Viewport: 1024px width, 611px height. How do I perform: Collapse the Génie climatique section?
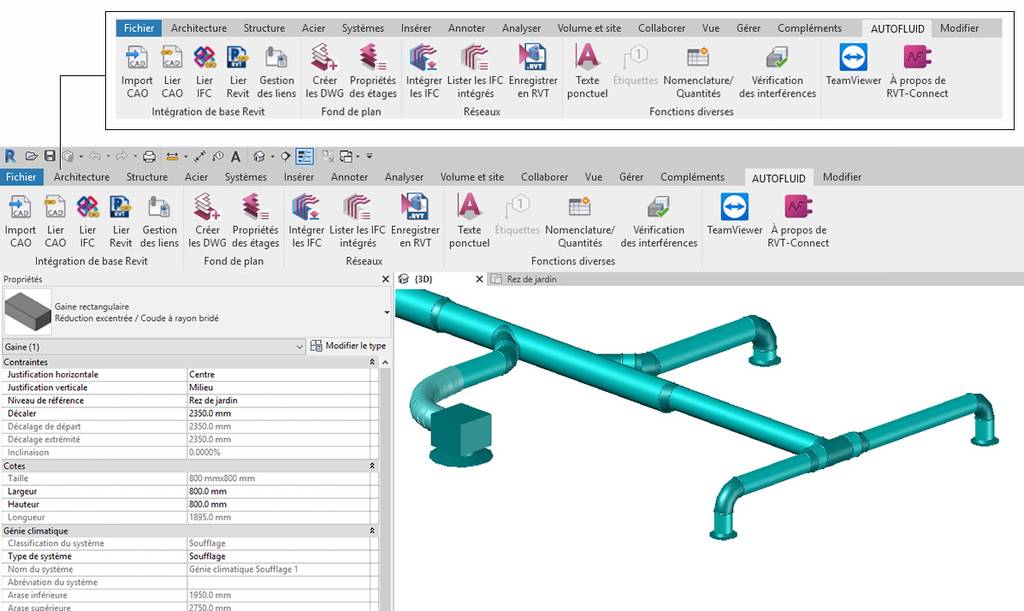[x=372, y=531]
